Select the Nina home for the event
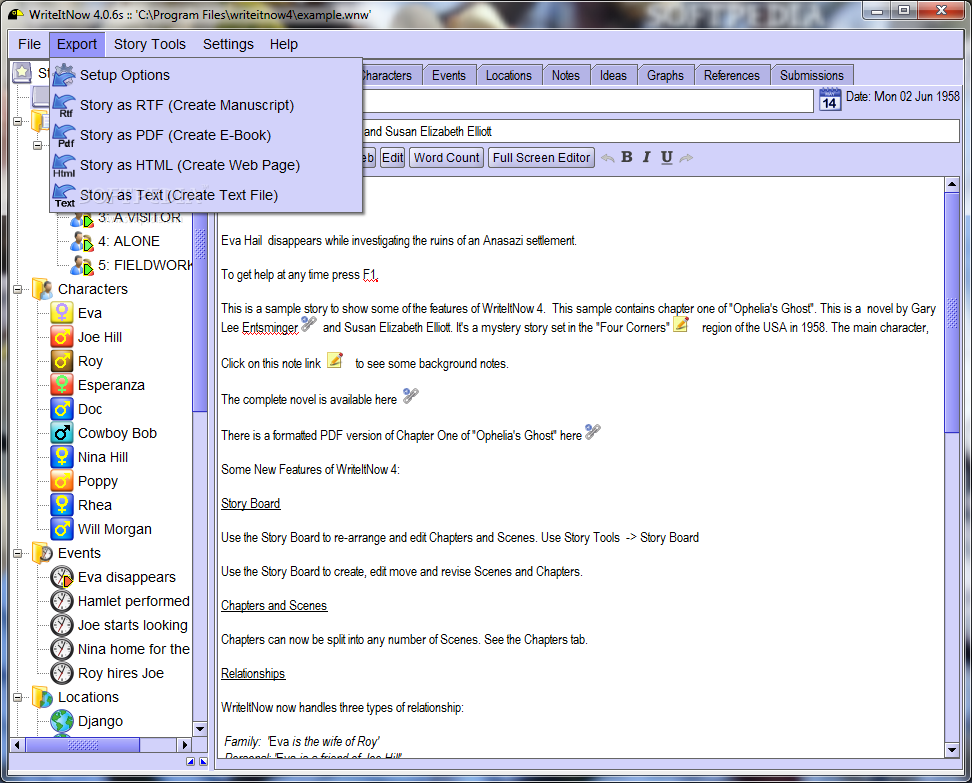972x783 pixels. [x=134, y=649]
